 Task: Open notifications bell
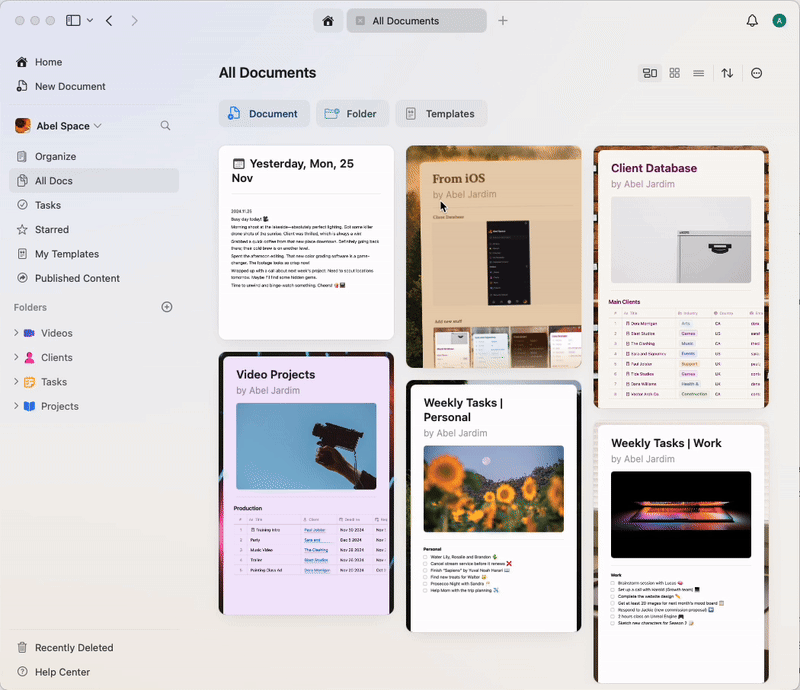(x=752, y=20)
